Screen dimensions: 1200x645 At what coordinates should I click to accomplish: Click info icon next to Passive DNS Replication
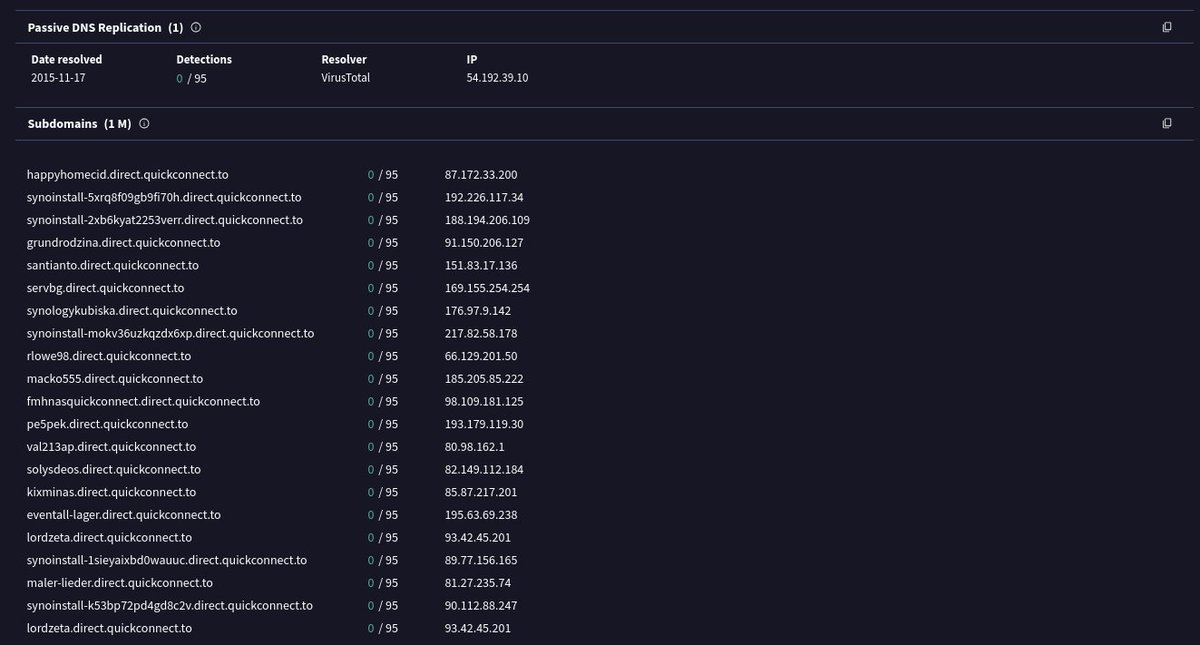[x=196, y=28]
